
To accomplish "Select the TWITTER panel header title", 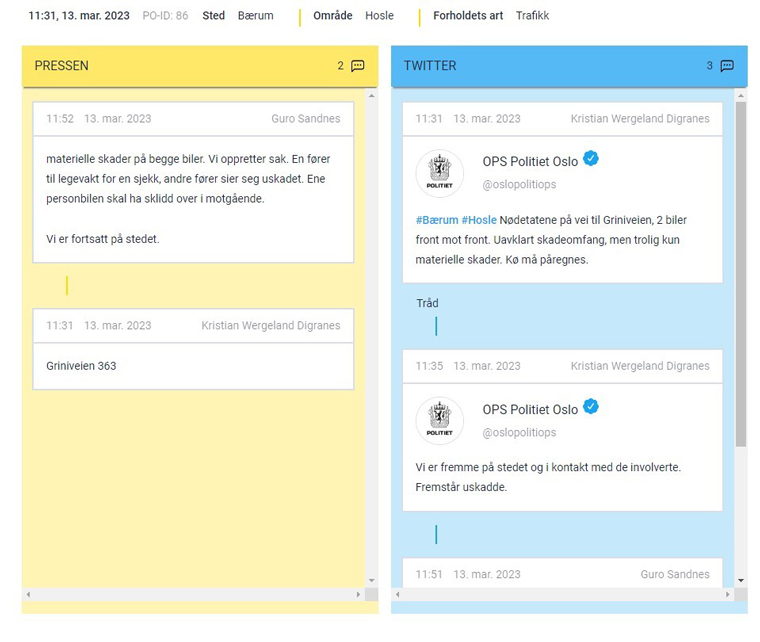I will (430, 66).
